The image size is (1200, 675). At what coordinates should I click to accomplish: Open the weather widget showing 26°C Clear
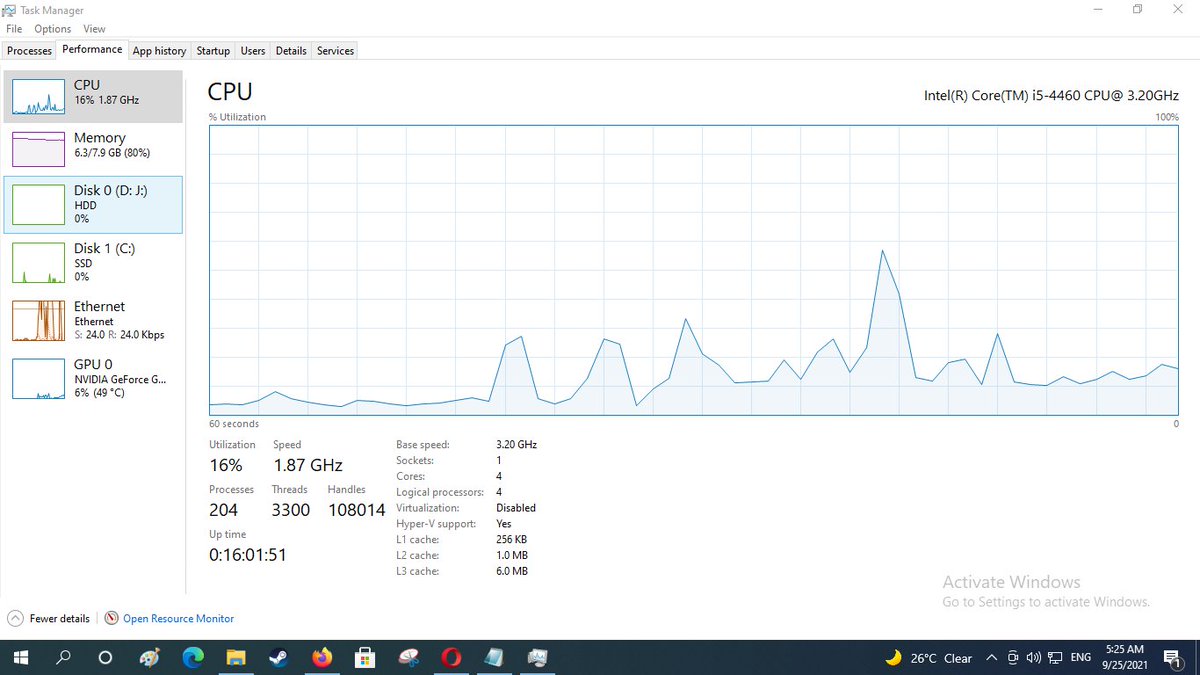930,657
